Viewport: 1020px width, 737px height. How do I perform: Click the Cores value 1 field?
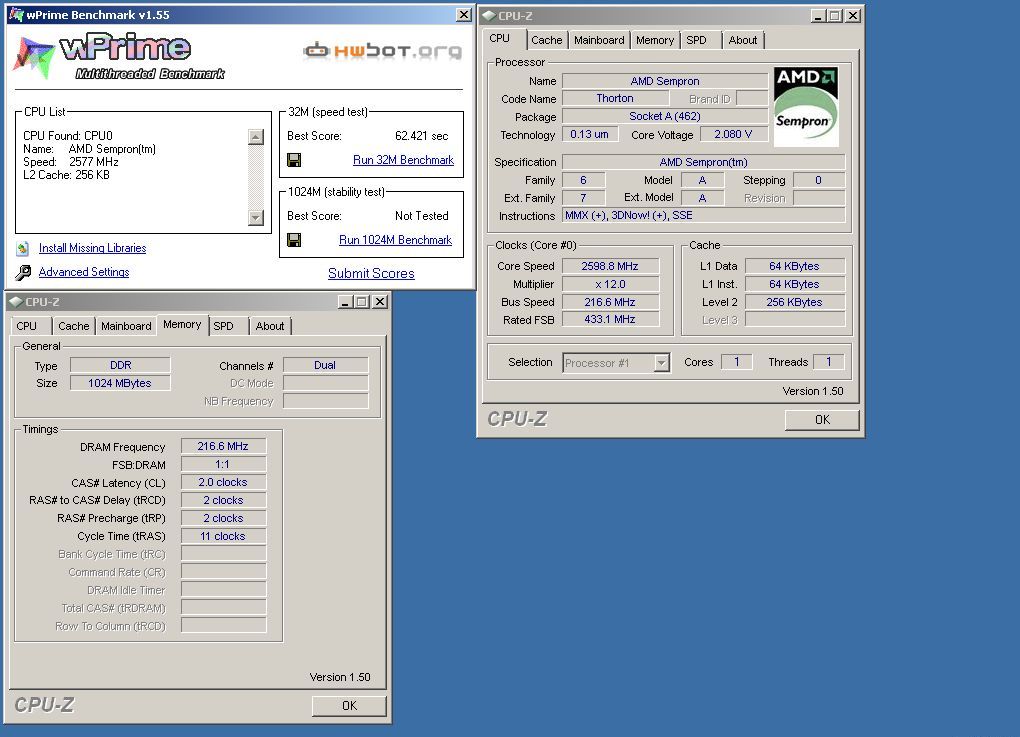(x=736, y=362)
